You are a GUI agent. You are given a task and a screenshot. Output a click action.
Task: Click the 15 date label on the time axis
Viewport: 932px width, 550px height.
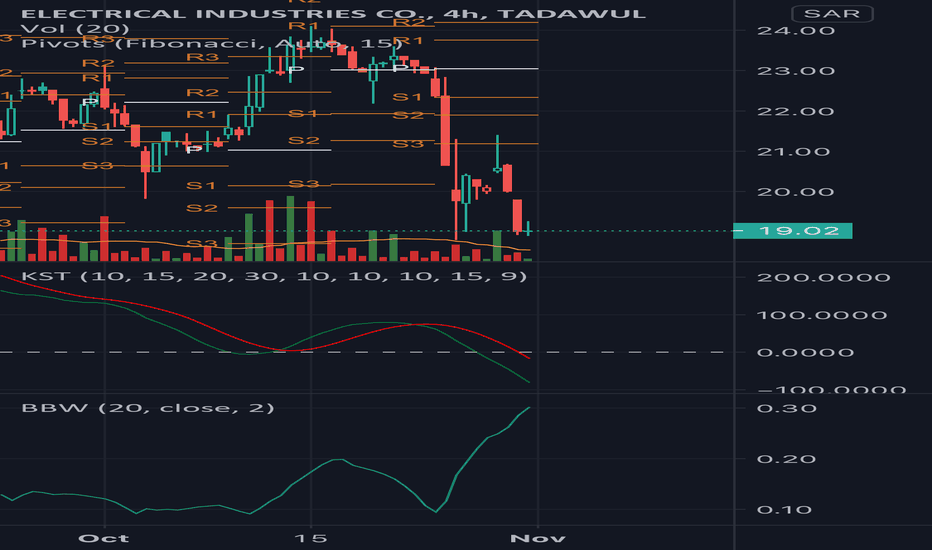point(311,539)
